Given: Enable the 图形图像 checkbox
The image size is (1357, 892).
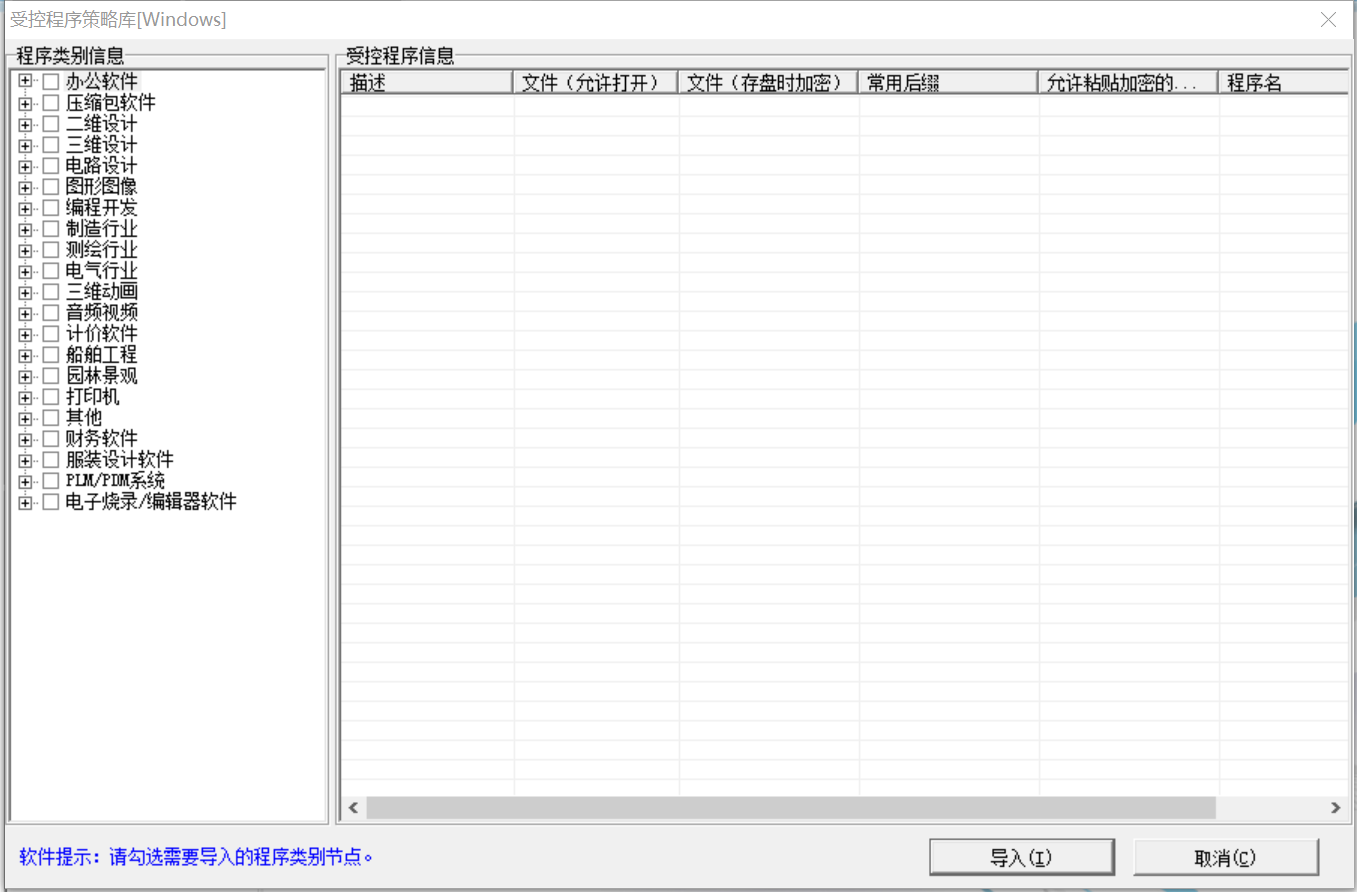Looking at the screenshot, I should 51,187.
